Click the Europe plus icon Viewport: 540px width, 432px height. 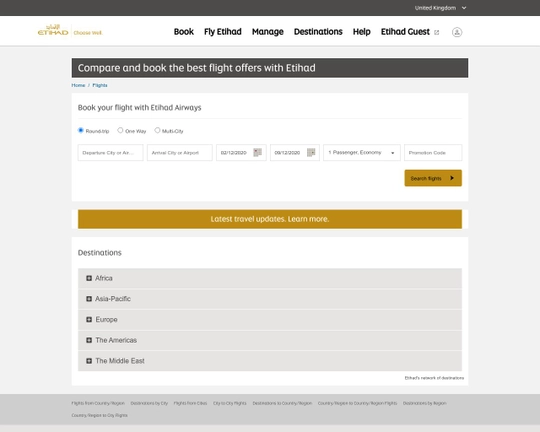click(x=89, y=319)
